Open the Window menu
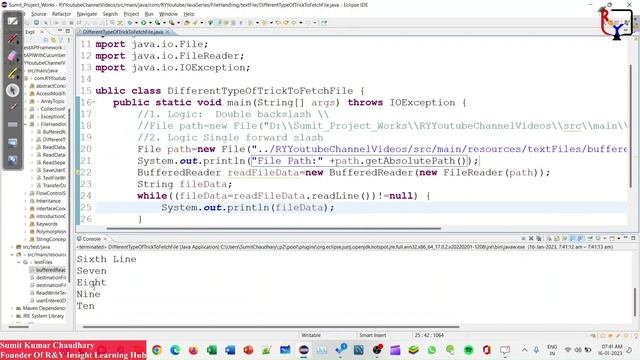The image size is (640, 360). click(x=168, y=14)
